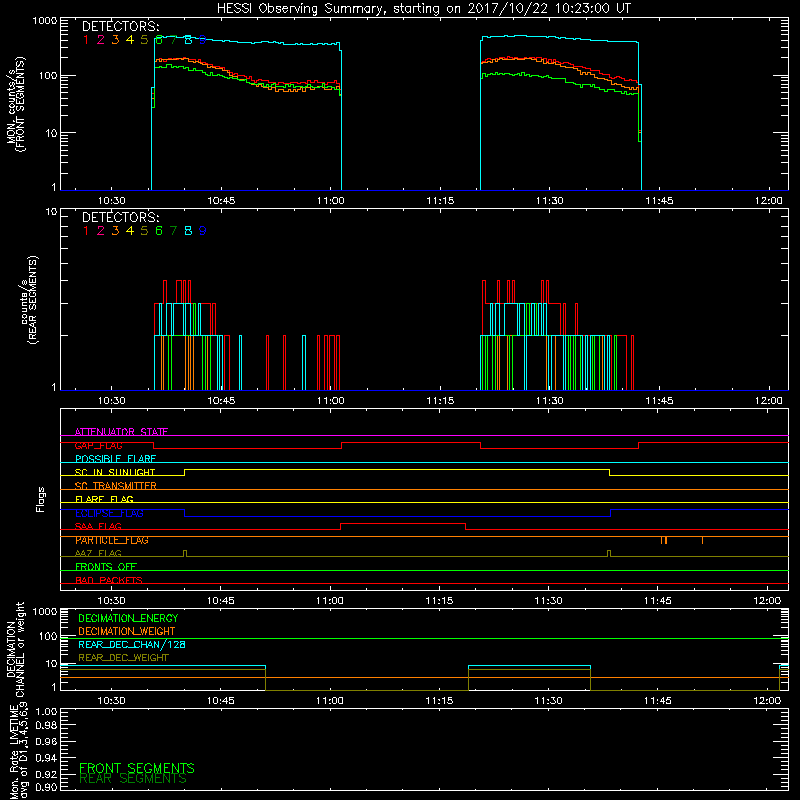Select the GAP_FLAG label
Viewport: 800px width, 800px height.
98,445
